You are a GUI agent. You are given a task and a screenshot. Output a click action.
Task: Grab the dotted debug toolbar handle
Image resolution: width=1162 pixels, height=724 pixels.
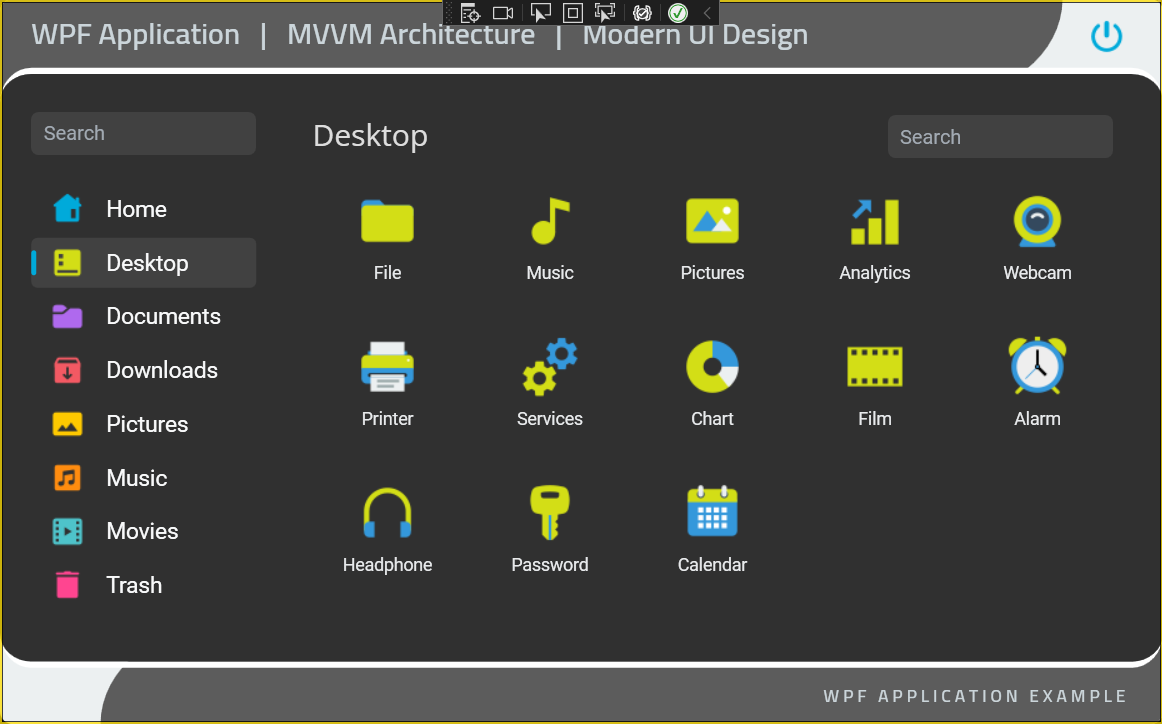click(x=449, y=13)
